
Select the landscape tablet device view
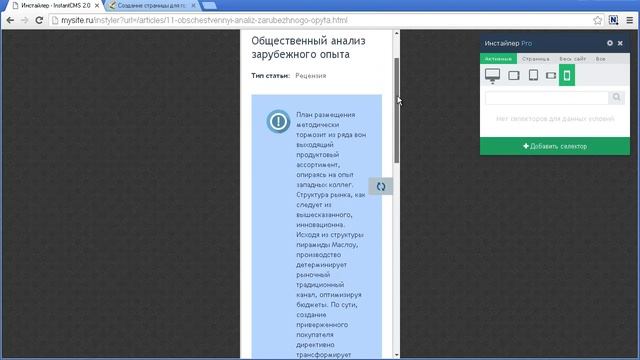(513, 75)
